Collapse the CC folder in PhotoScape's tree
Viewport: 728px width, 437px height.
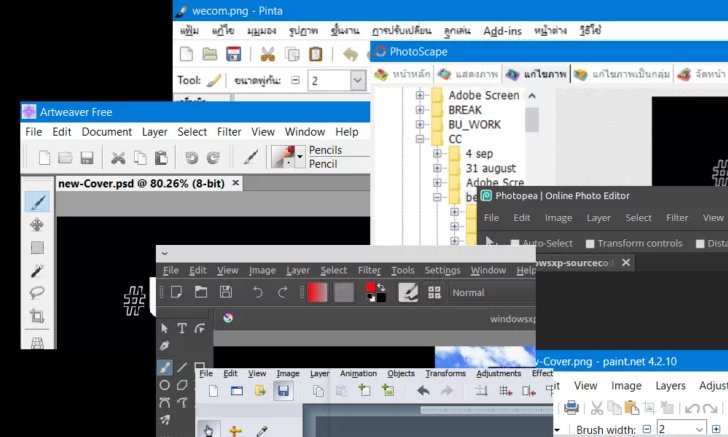420,138
